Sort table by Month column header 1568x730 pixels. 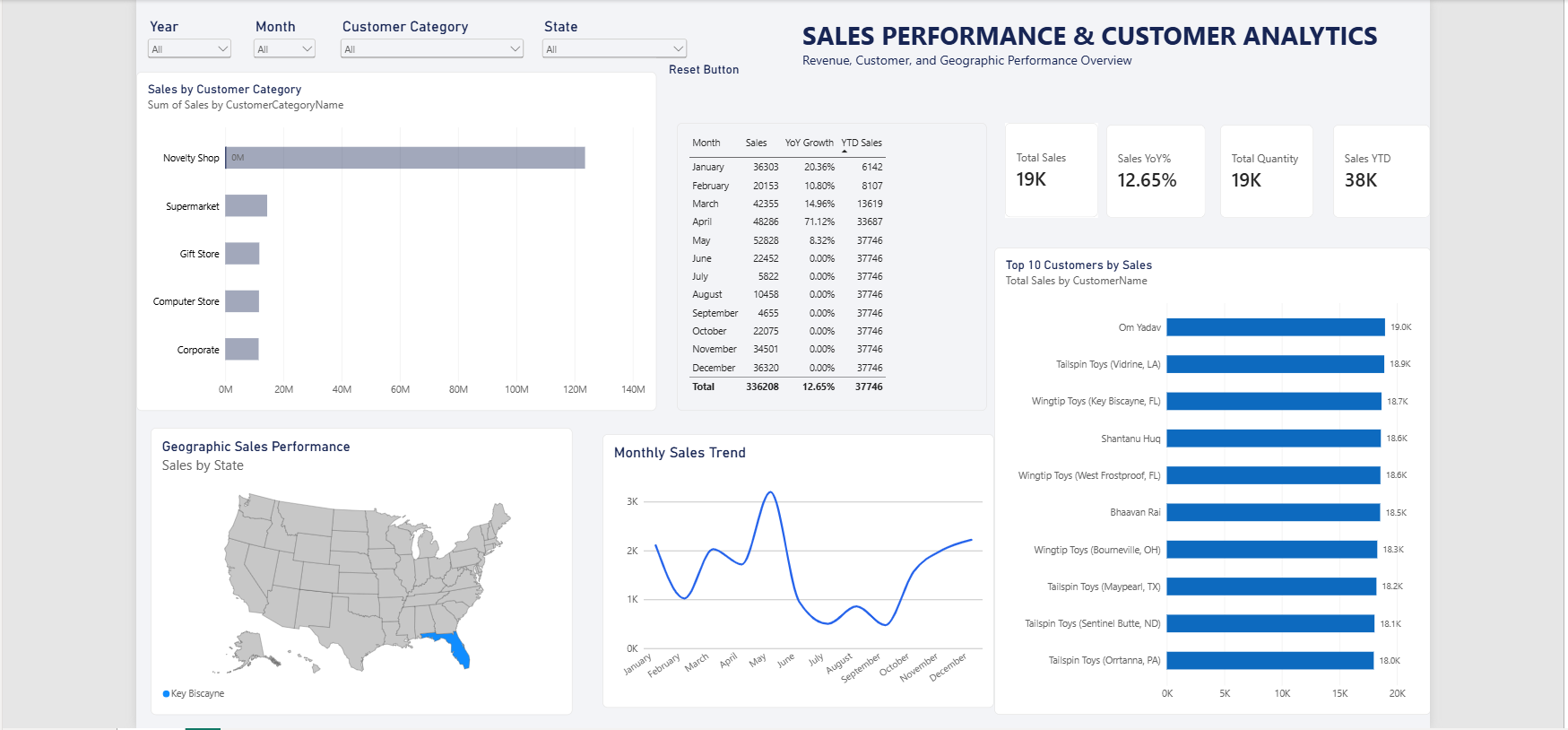[x=706, y=143]
